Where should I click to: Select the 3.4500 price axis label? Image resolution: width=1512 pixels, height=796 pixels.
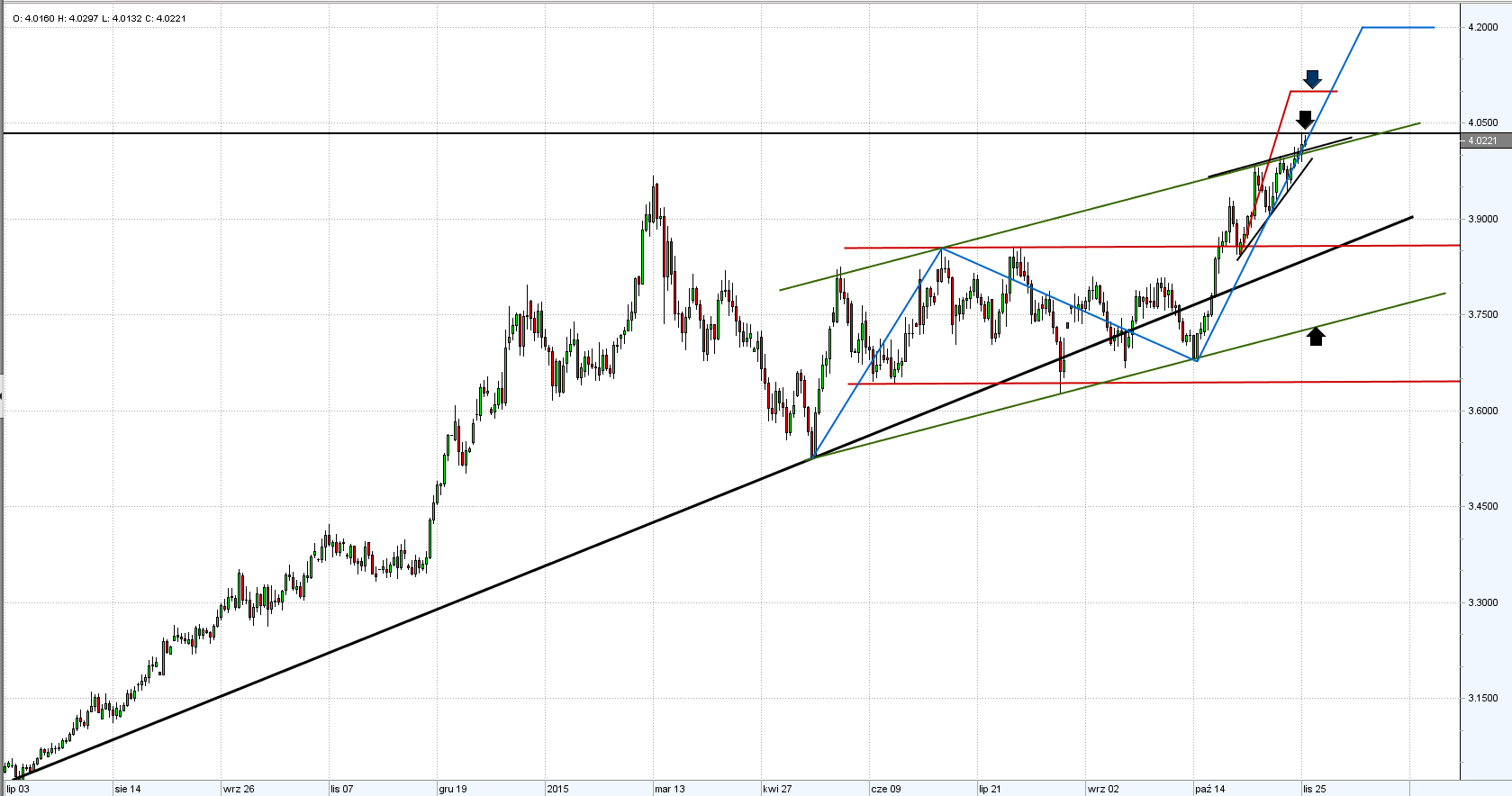[1483, 506]
